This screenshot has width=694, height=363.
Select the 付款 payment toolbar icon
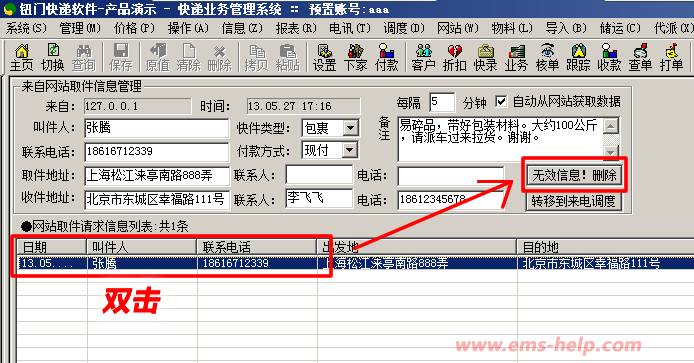coord(386,58)
